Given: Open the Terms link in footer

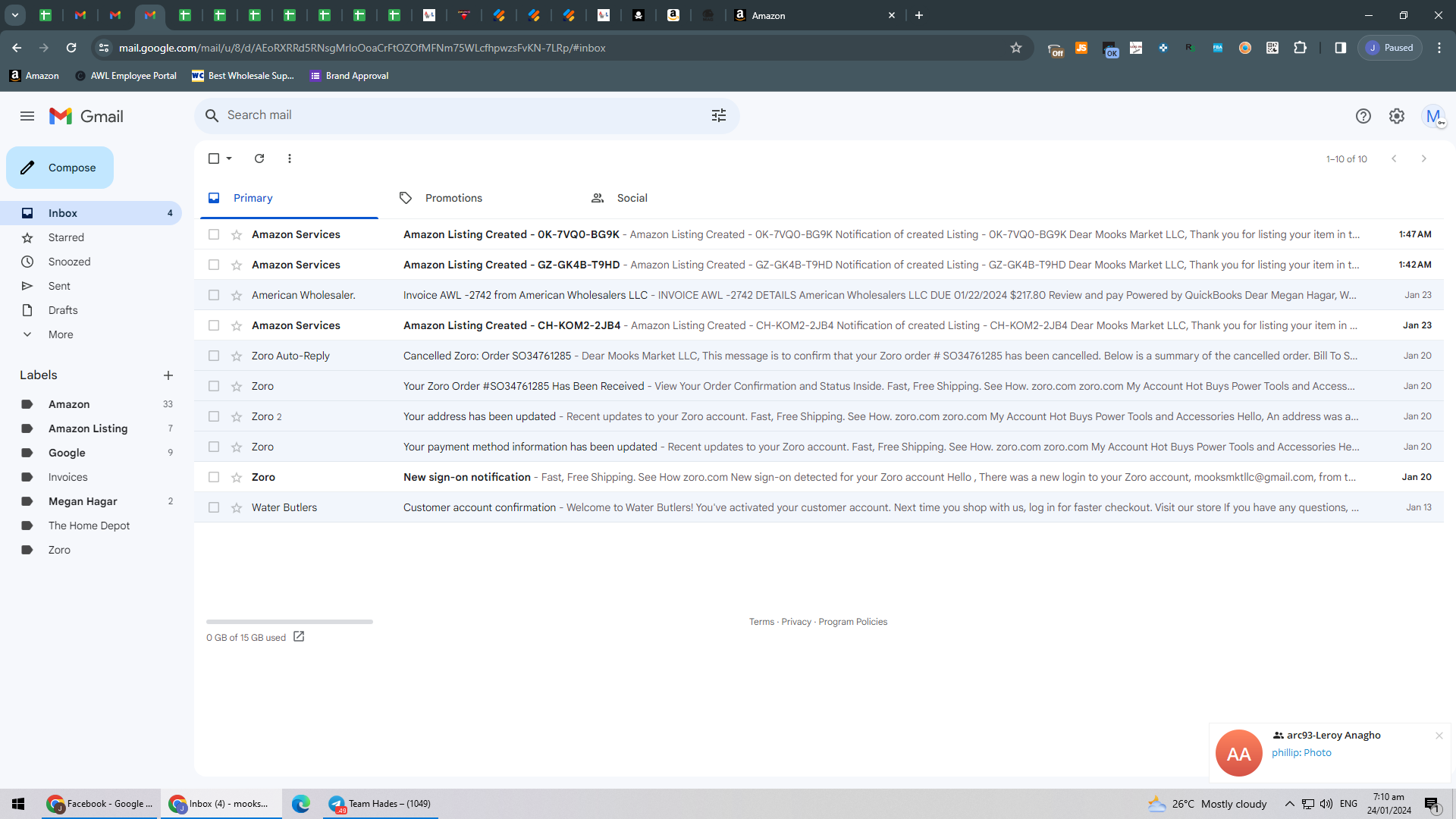Looking at the screenshot, I should click(761, 622).
